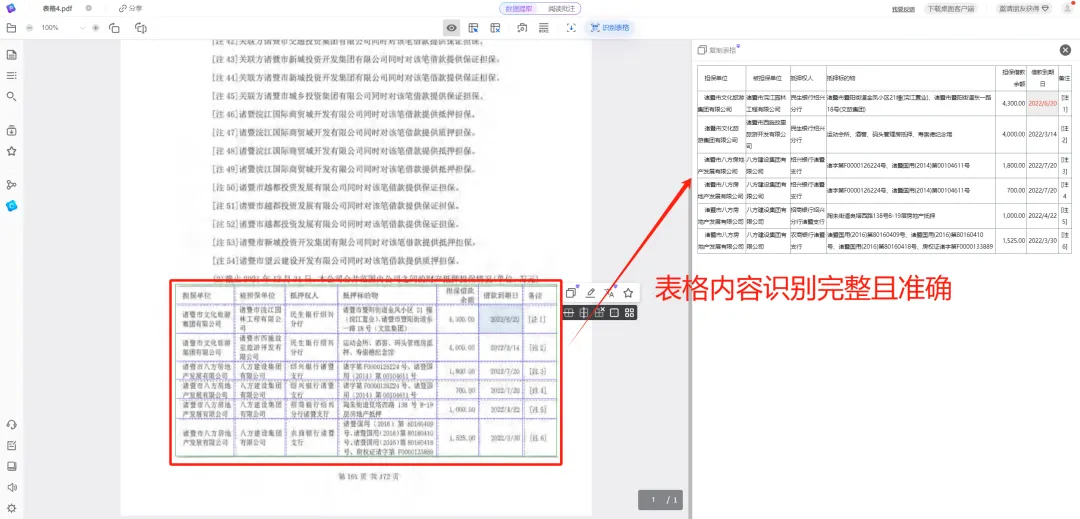The height and width of the screenshot is (519, 1080).
Task: Open the headset support icon
Action: (11, 425)
